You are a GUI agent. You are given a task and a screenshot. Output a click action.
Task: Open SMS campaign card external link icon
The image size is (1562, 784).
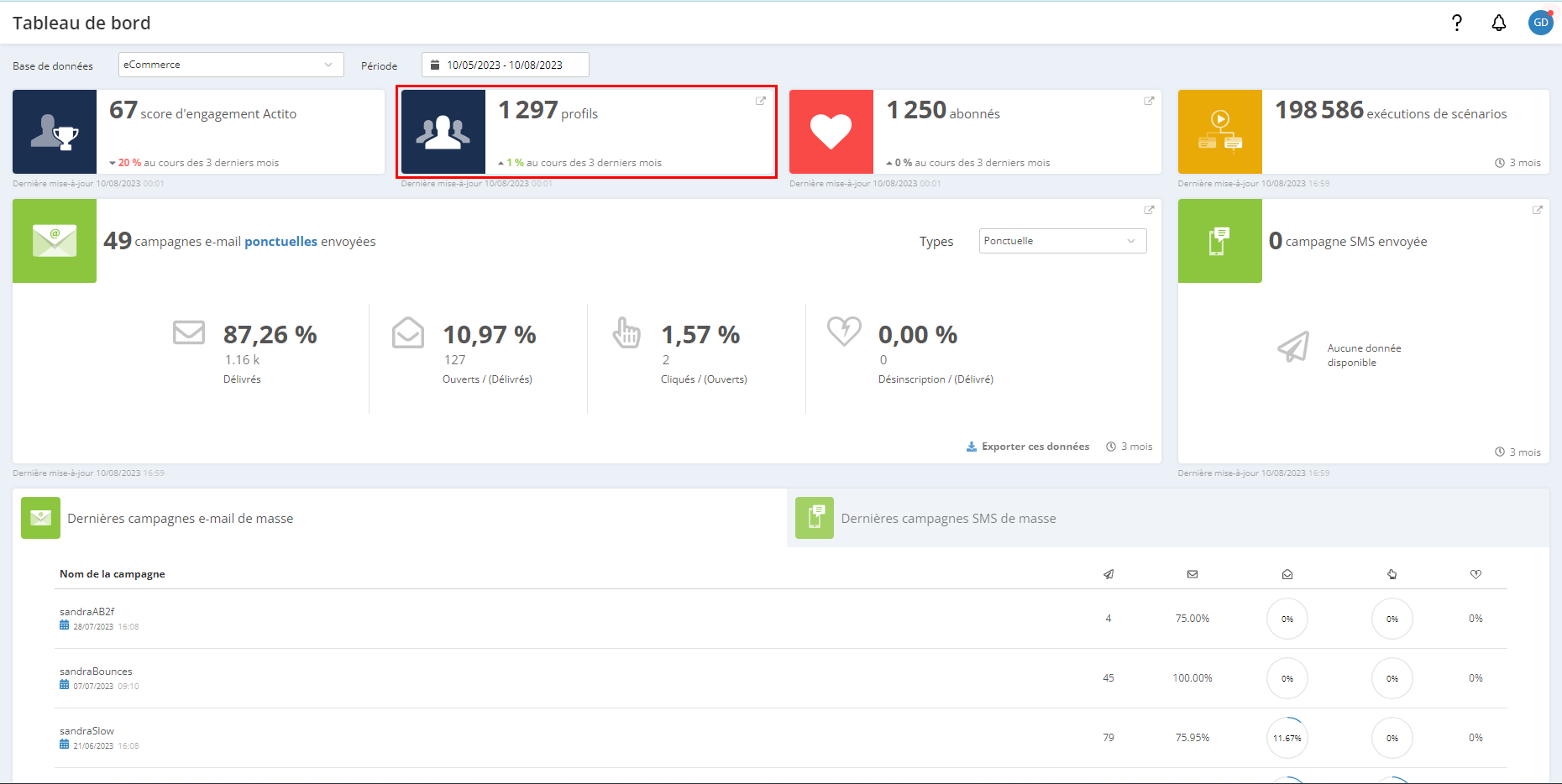tap(1537, 210)
